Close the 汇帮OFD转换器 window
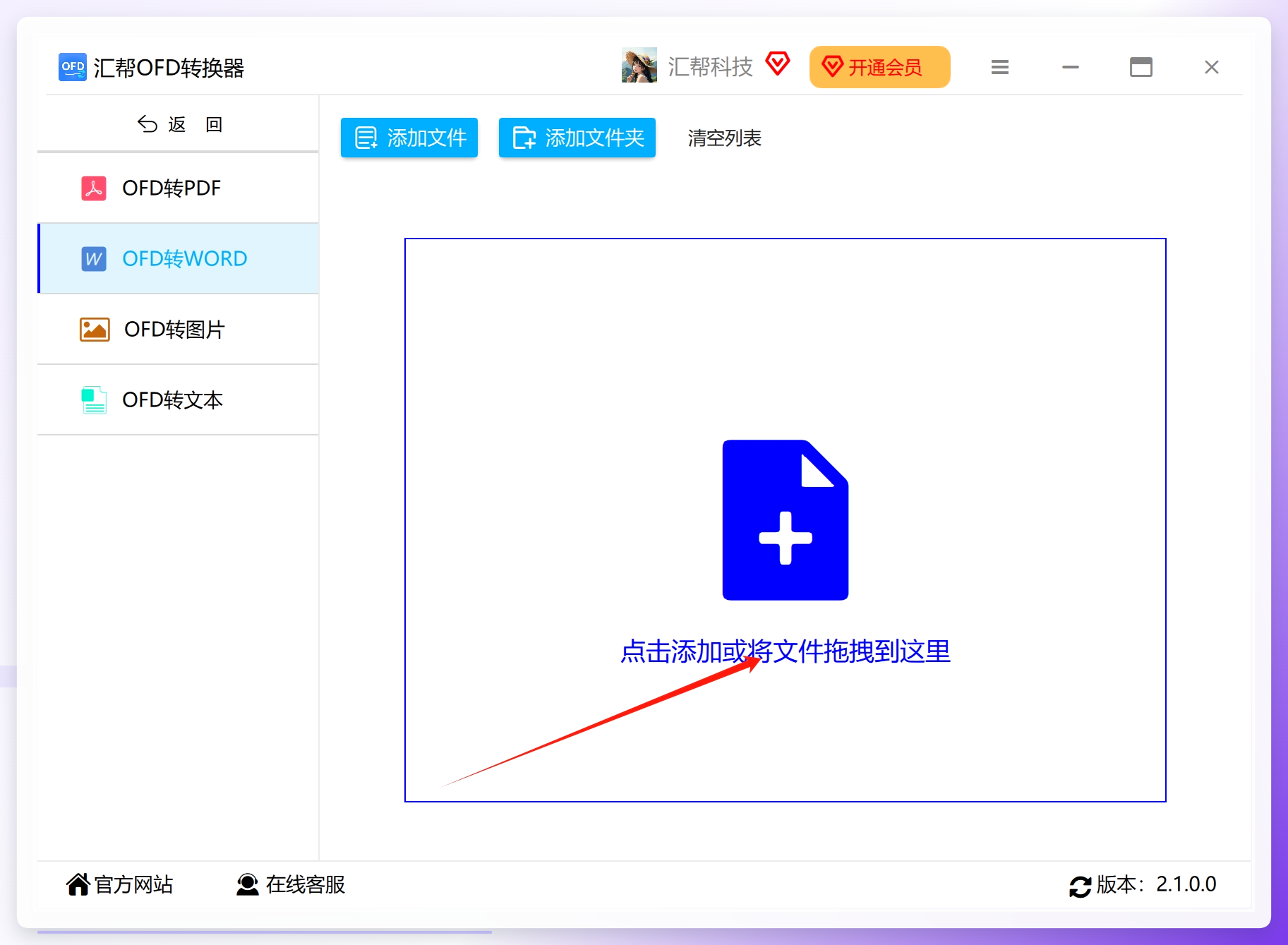The image size is (1288, 945). click(1211, 67)
